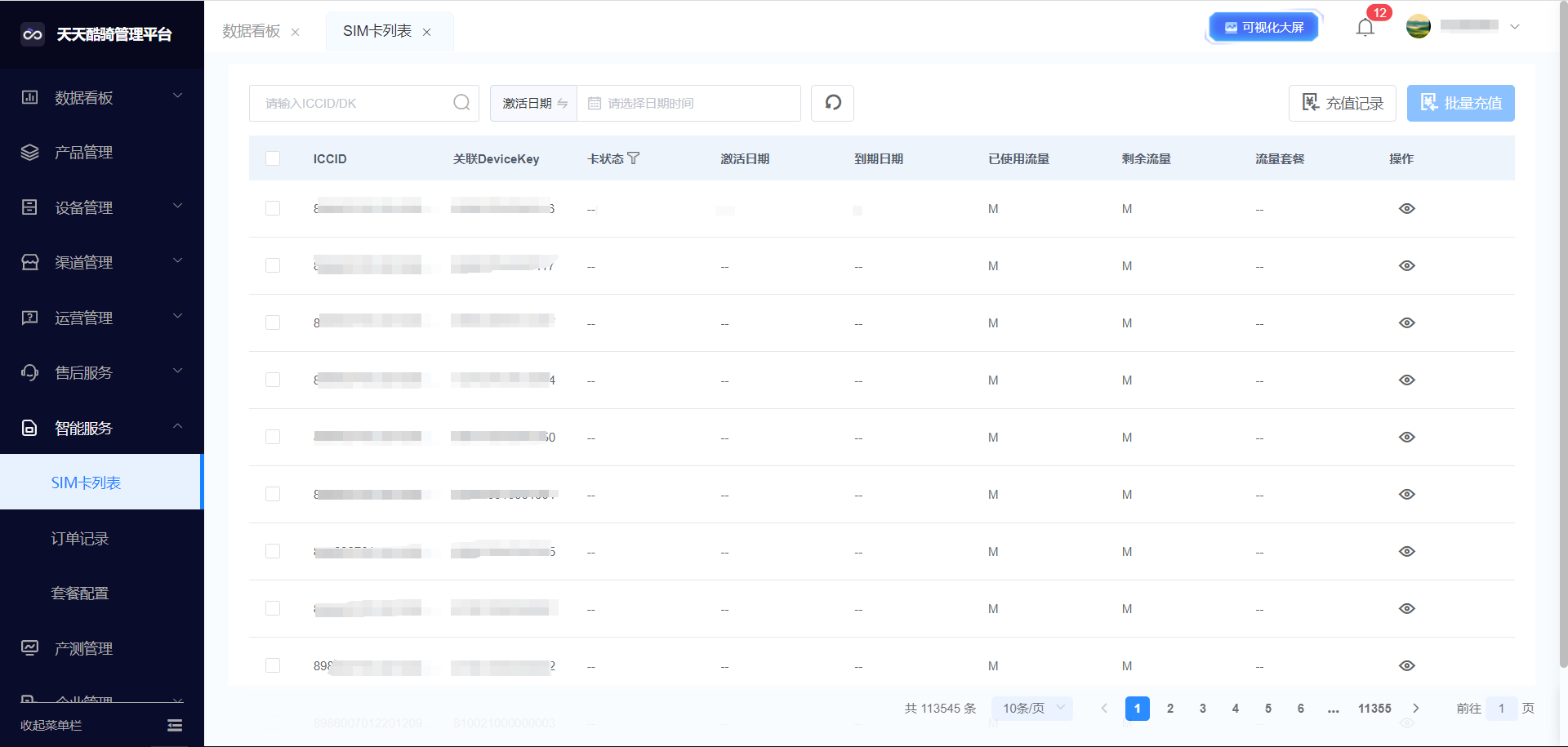The height and width of the screenshot is (747, 1568).
Task: Click the user avatar picture
Action: [1418, 26]
